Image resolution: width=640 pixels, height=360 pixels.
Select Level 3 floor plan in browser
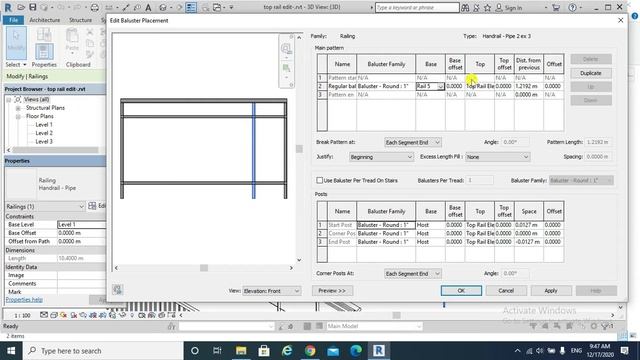(x=44, y=141)
